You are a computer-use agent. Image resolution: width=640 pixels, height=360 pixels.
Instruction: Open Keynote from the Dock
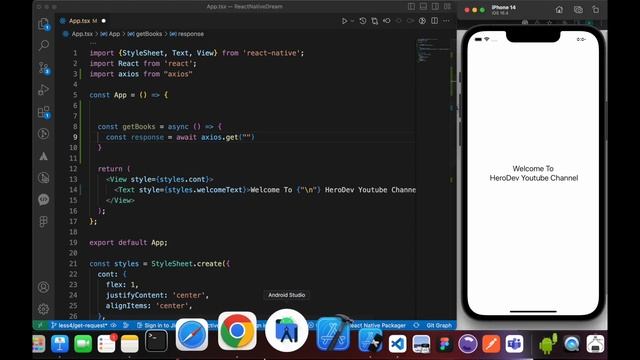click(x=60, y=344)
